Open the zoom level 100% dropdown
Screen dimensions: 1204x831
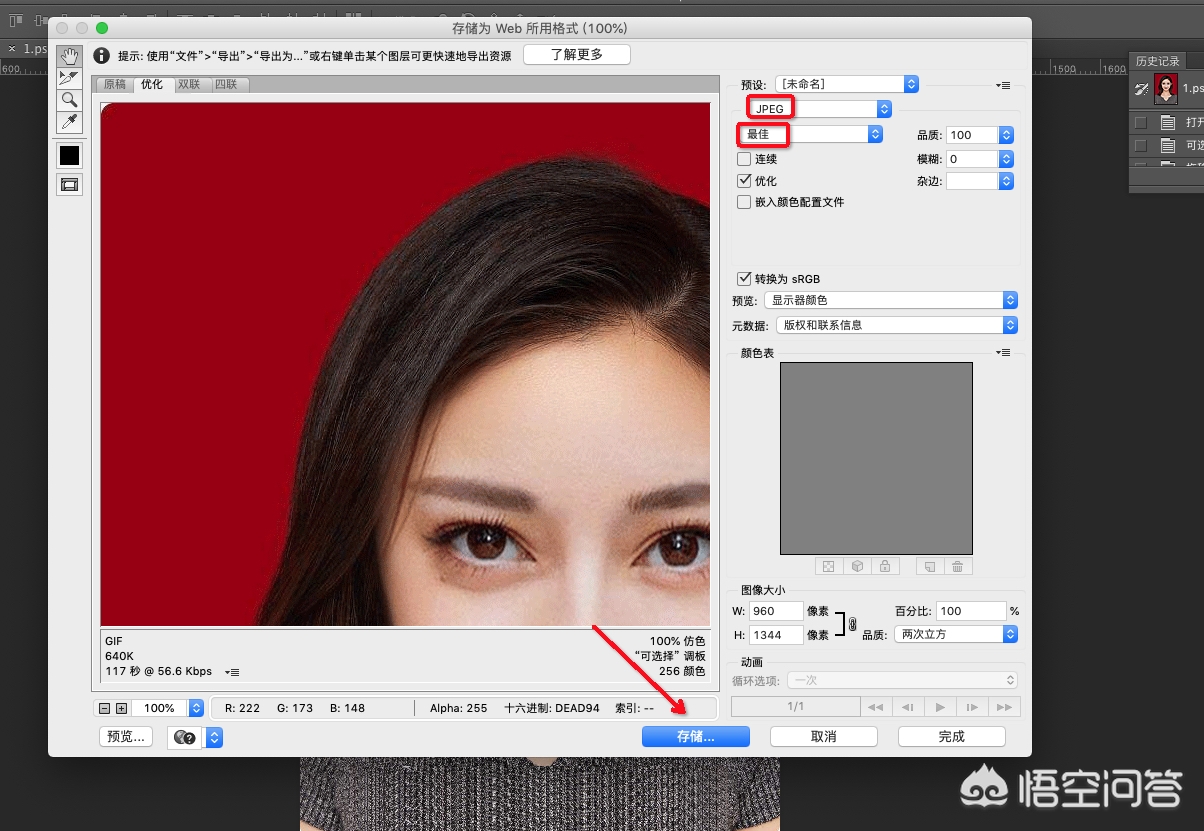(196, 708)
